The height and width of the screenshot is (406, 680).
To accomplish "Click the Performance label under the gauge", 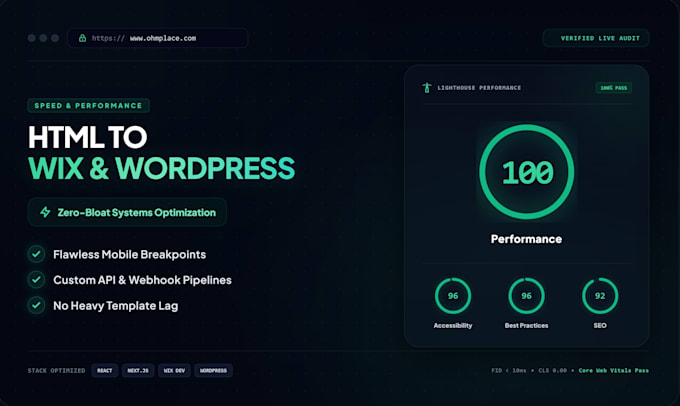I will click(x=526, y=239).
